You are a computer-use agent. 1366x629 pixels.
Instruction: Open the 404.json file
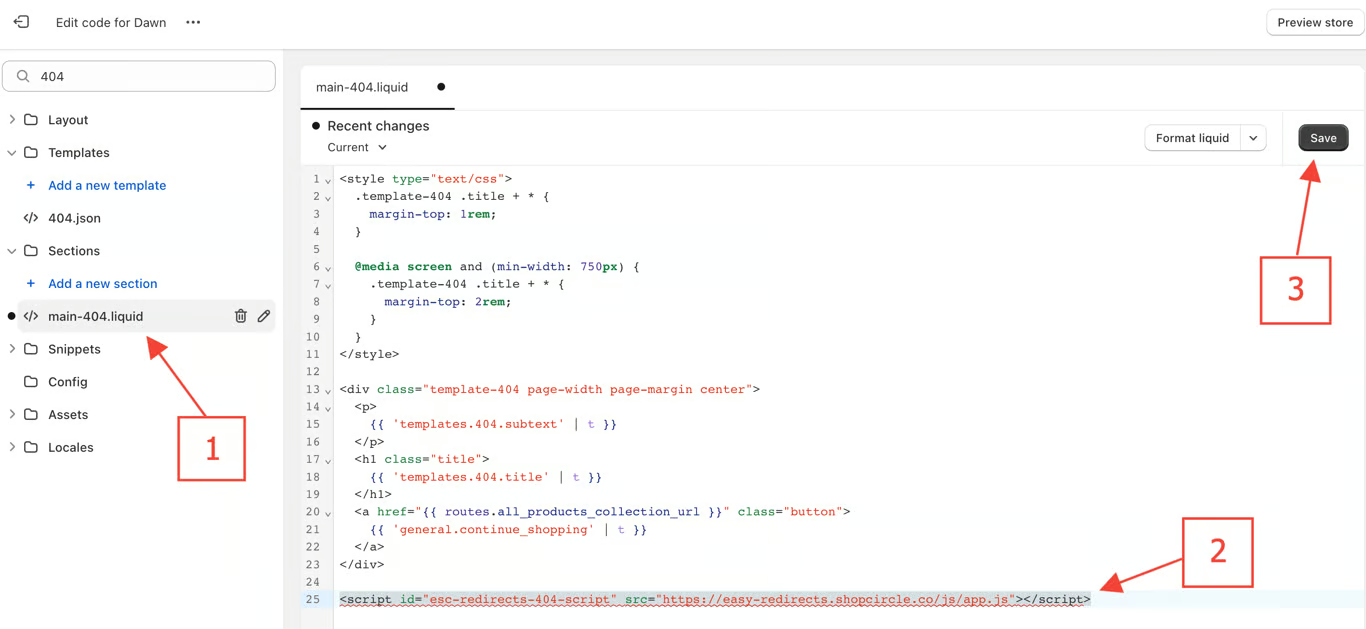coord(74,218)
